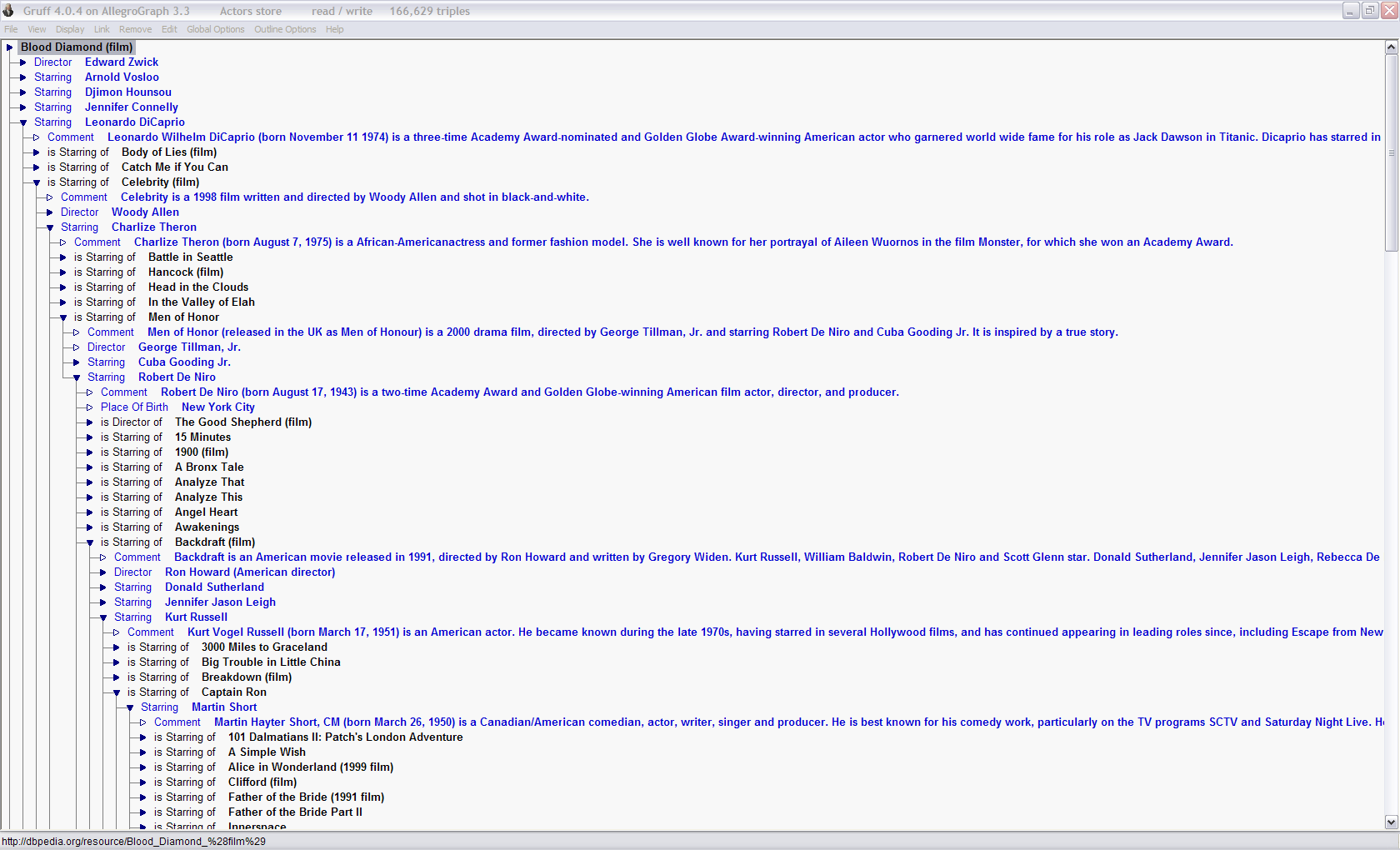Select the New York City birthplace link

[217, 407]
